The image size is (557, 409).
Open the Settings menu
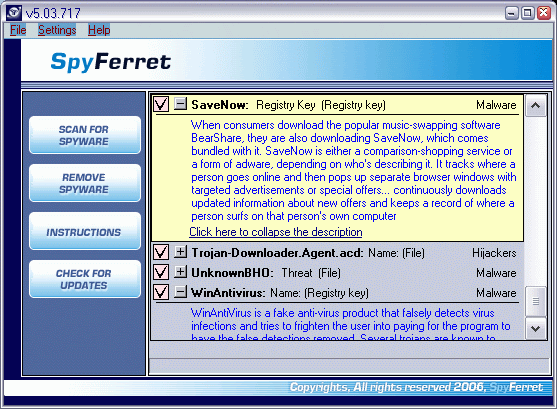coord(57,30)
